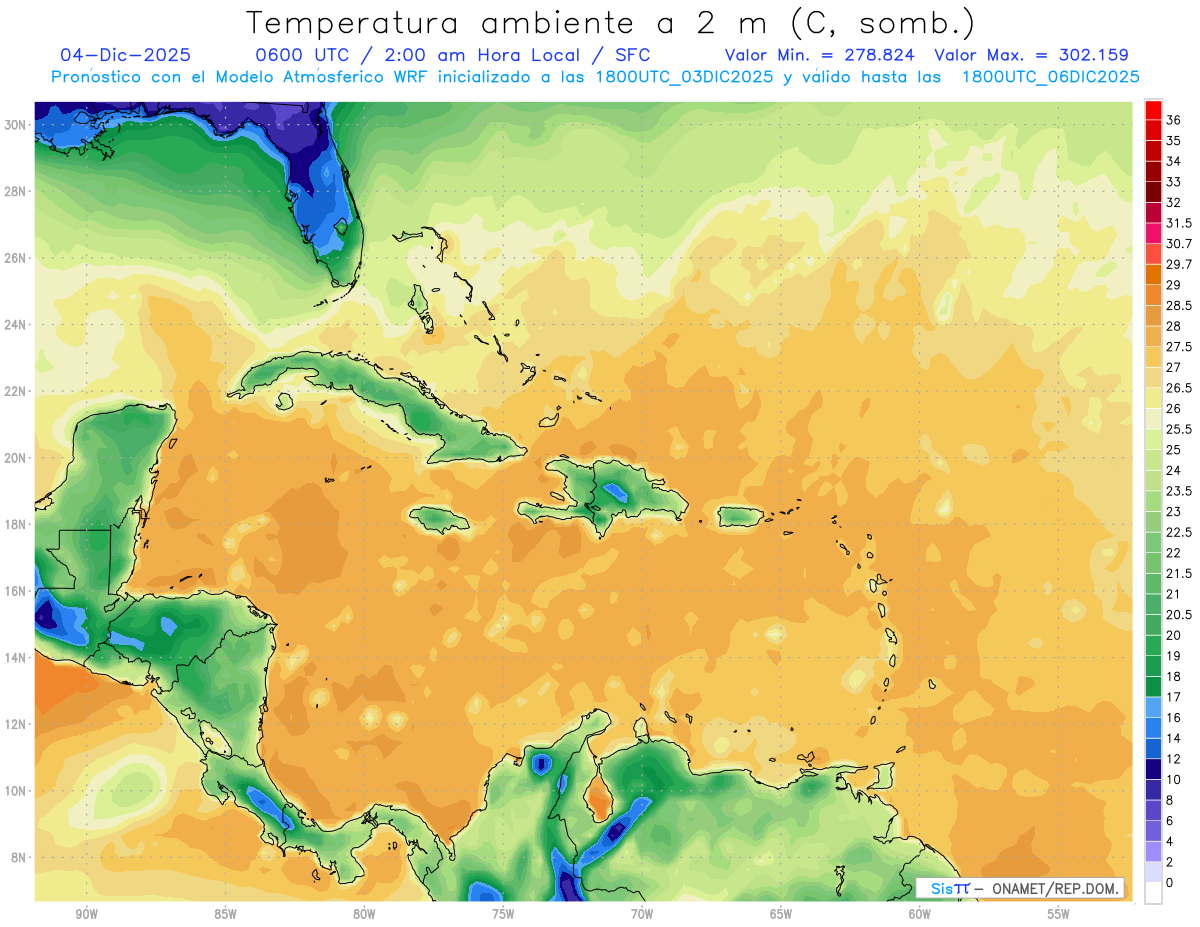The image size is (1200, 927).
Task: Click the "12N" latitude axis label
Action: (x=16, y=724)
